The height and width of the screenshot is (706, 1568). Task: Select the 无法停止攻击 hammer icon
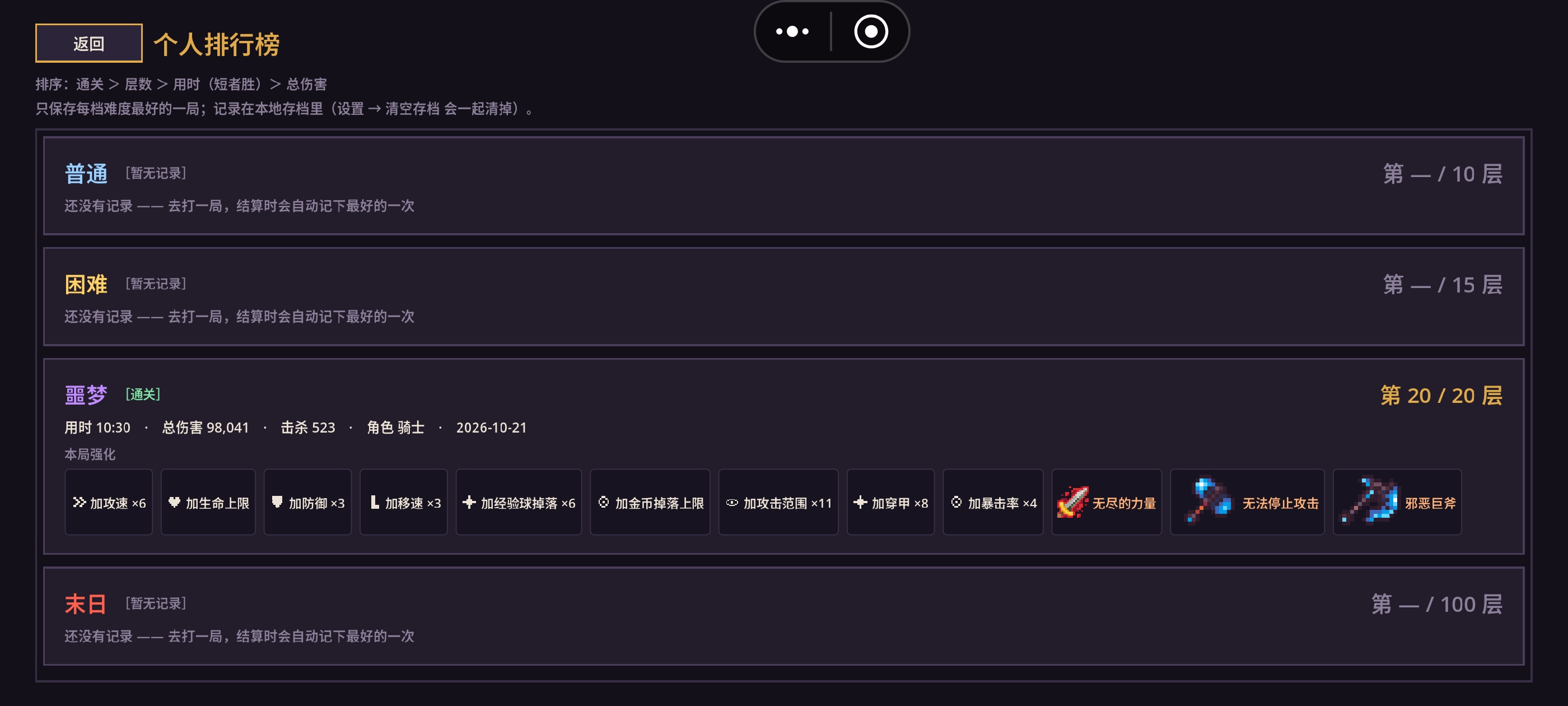[1208, 501]
